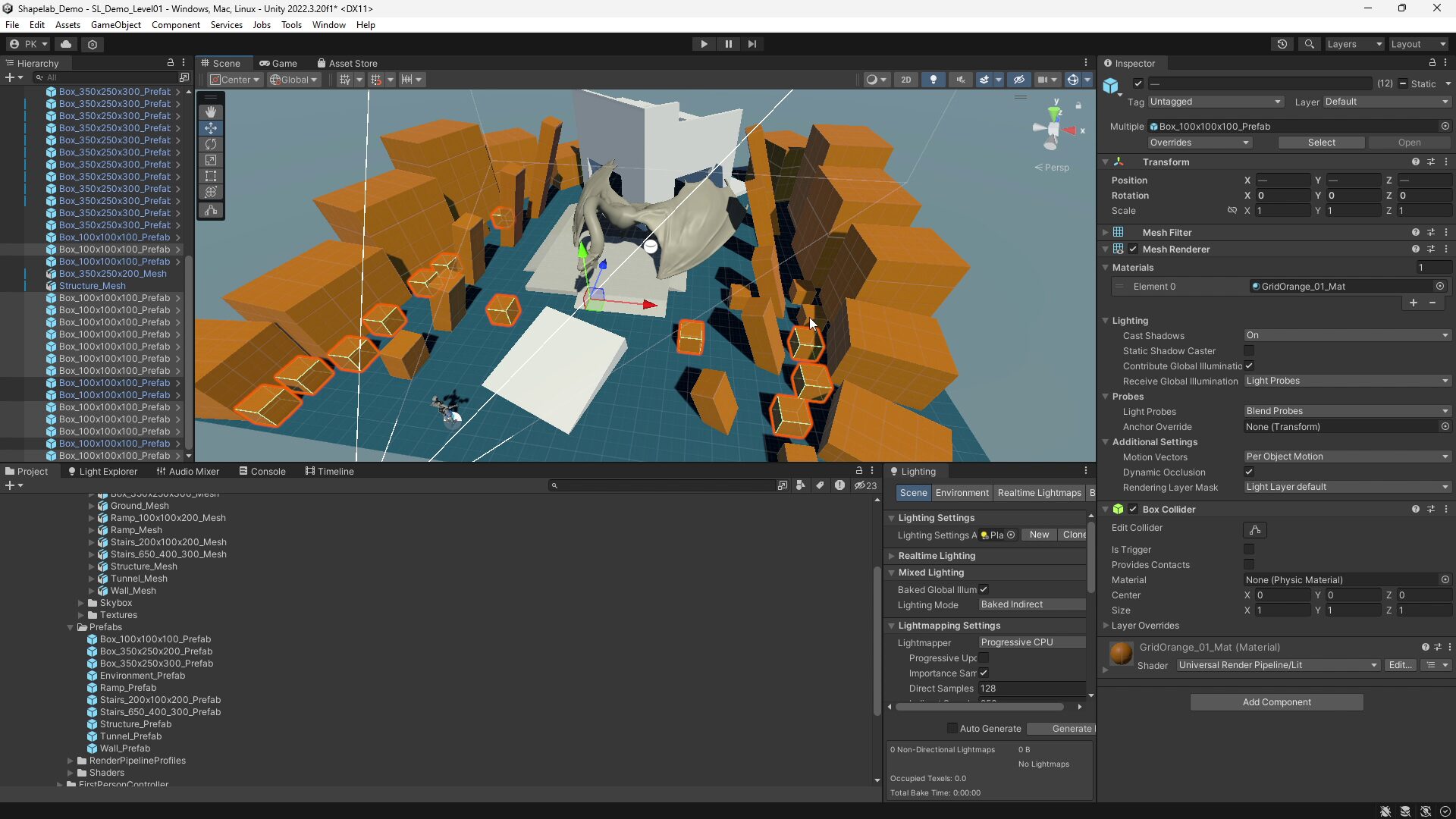Switch to the Console tab
1456x819 pixels.
pos(262,472)
